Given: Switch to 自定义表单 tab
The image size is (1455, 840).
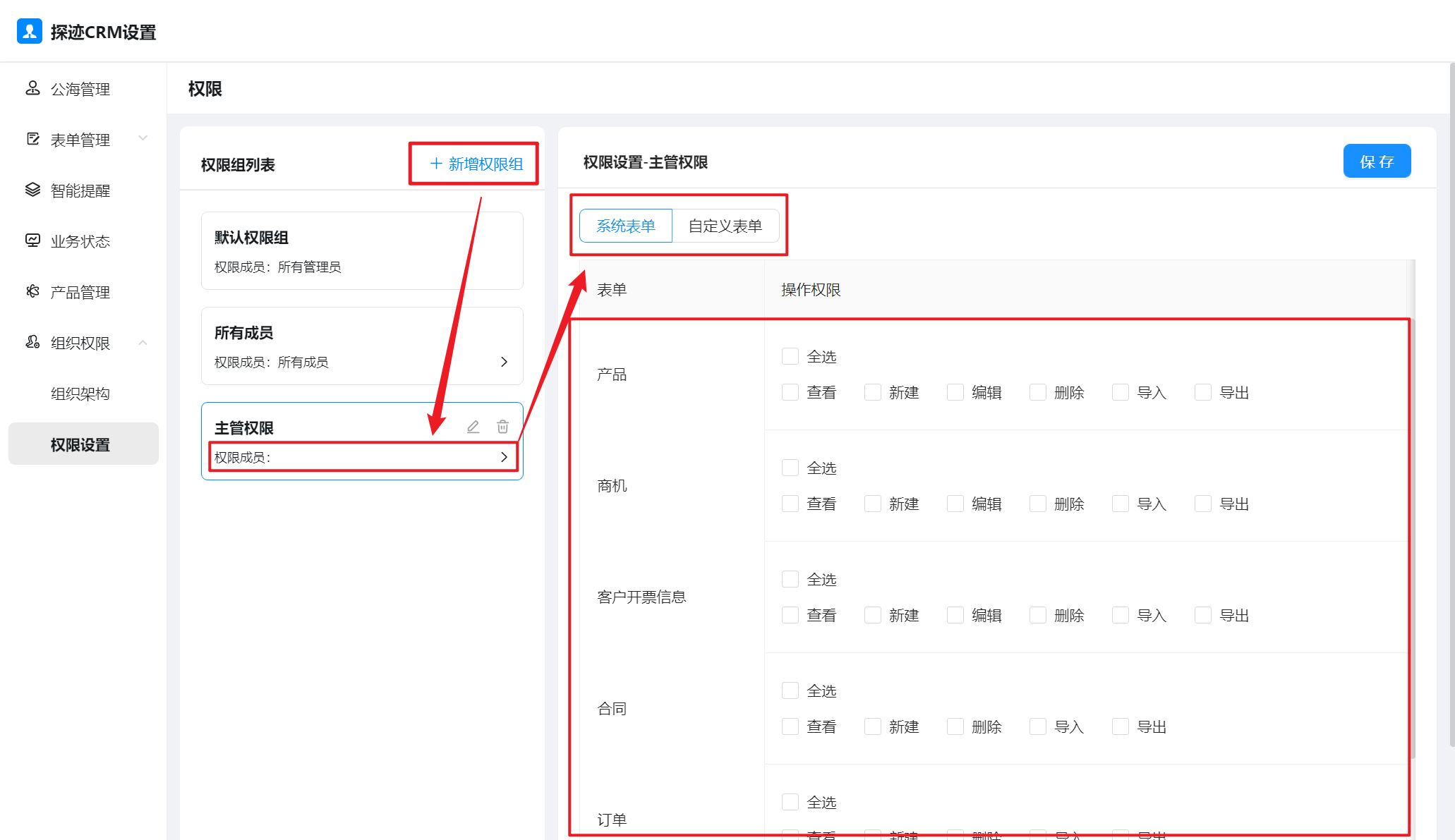Looking at the screenshot, I should click(725, 226).
